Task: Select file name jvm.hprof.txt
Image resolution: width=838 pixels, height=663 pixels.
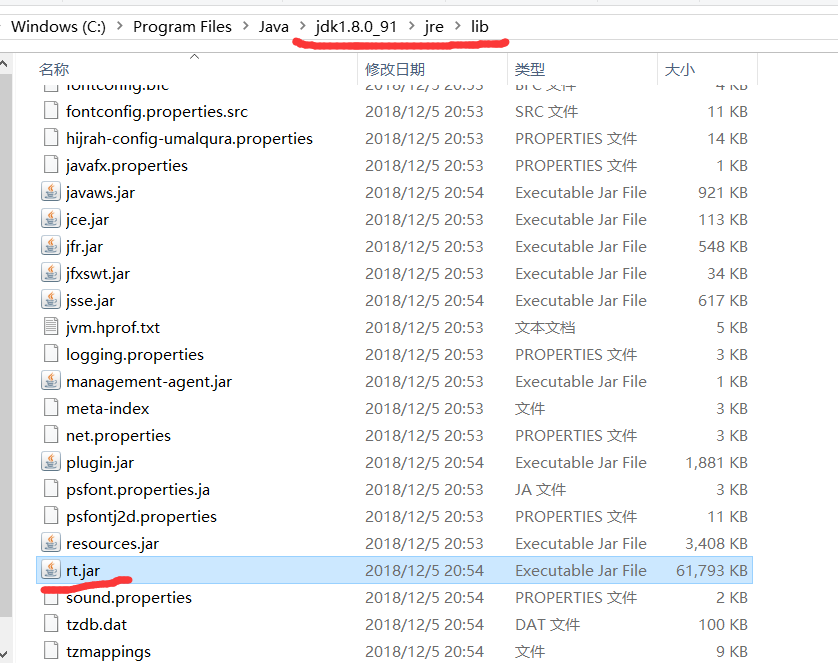Action: click(113, 327)
